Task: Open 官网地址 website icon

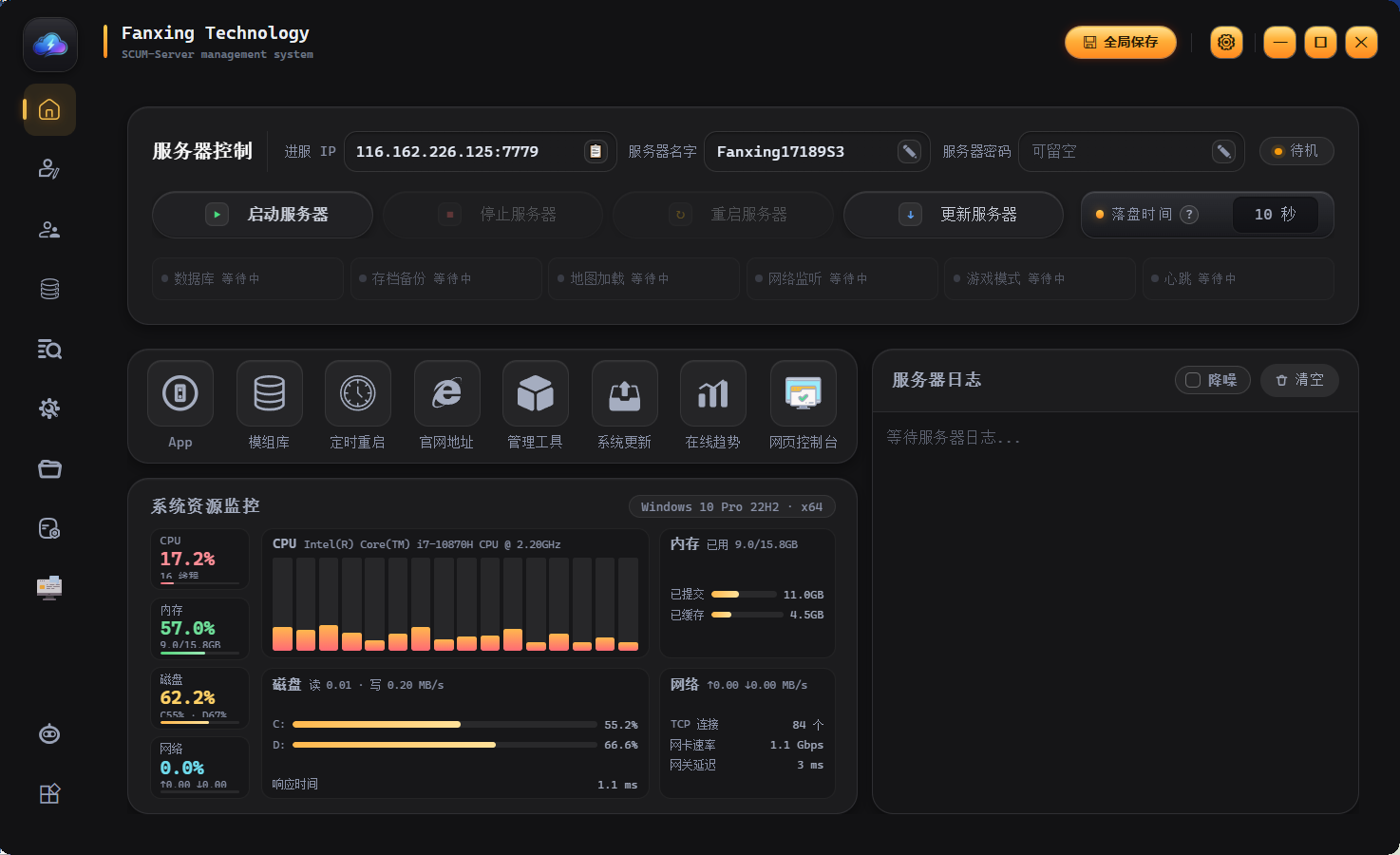Action: 447,393
